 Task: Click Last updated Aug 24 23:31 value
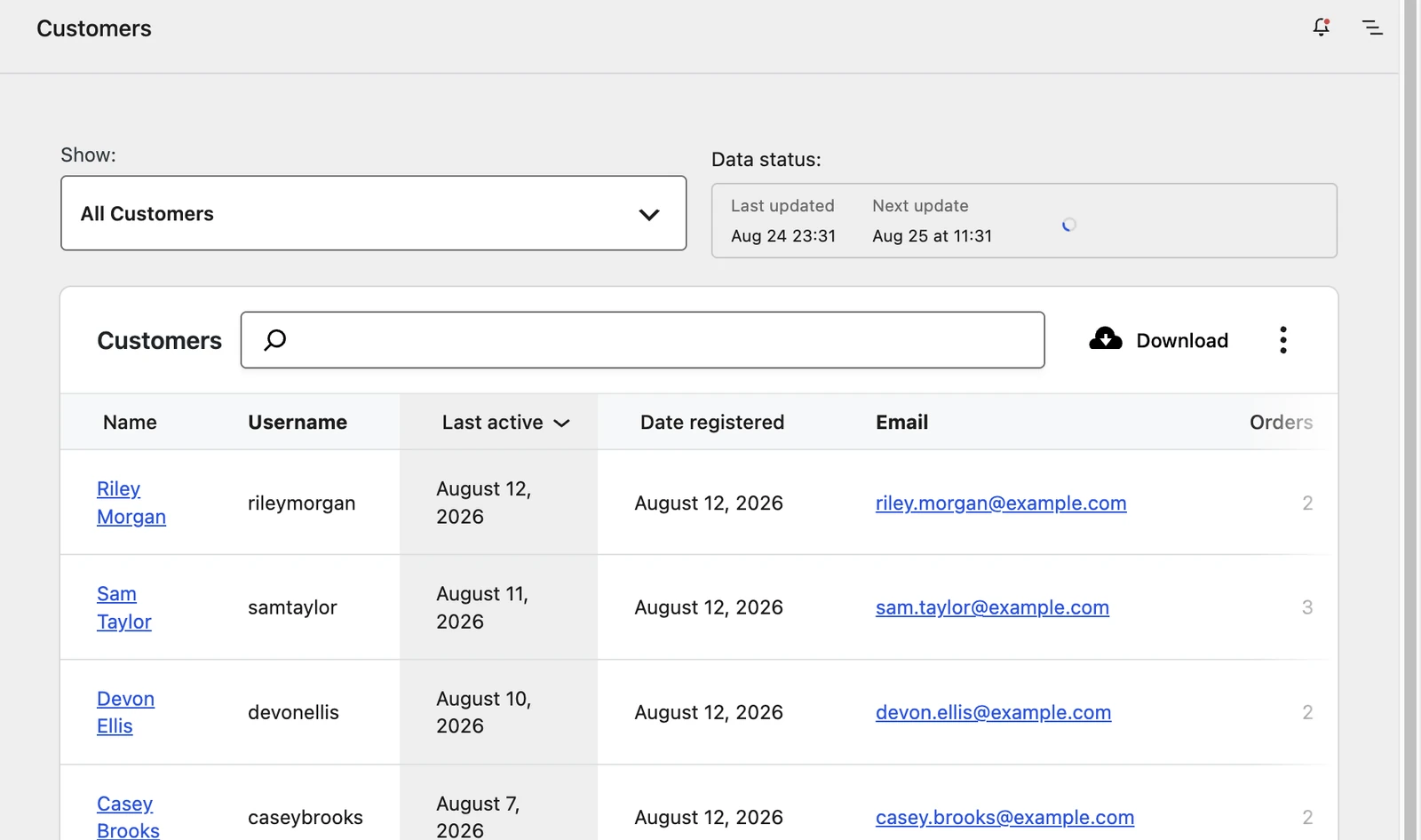tap(783, 236)
